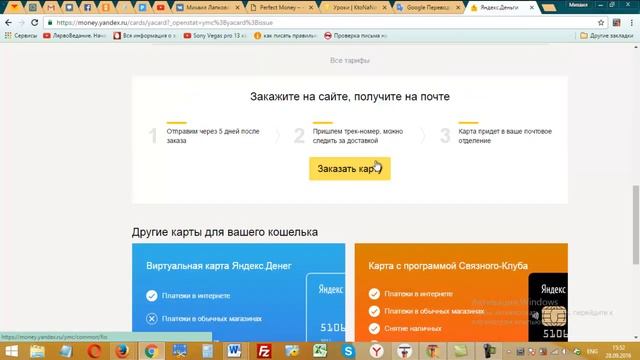Viewport: 640px width, 360px height.
Task: Open FileZilla from the taskbar
Action: point(264,351)
